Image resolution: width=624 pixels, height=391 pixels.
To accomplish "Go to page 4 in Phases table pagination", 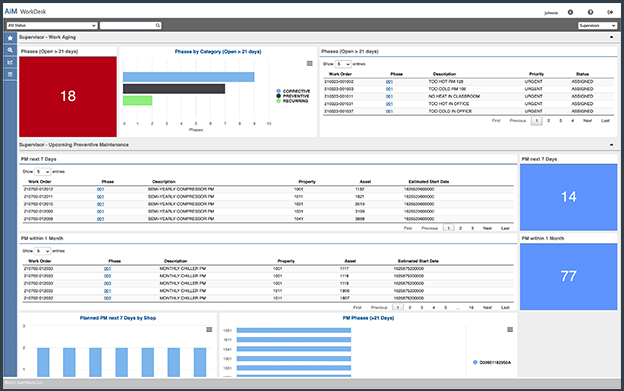I will (x=572, y=121).
